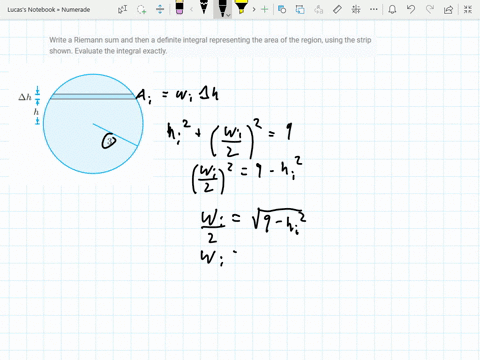Select the text object selection tool
This screenshot has height=360, width=480.
(122, 9)
